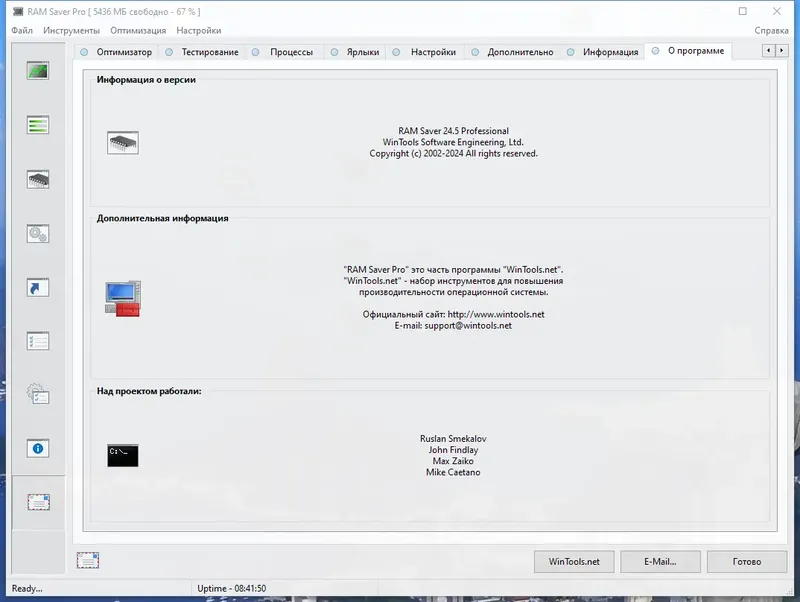800x602 pixels.
Task: Click the RAM chip Processes icon in sidebar
Action: 37,178
